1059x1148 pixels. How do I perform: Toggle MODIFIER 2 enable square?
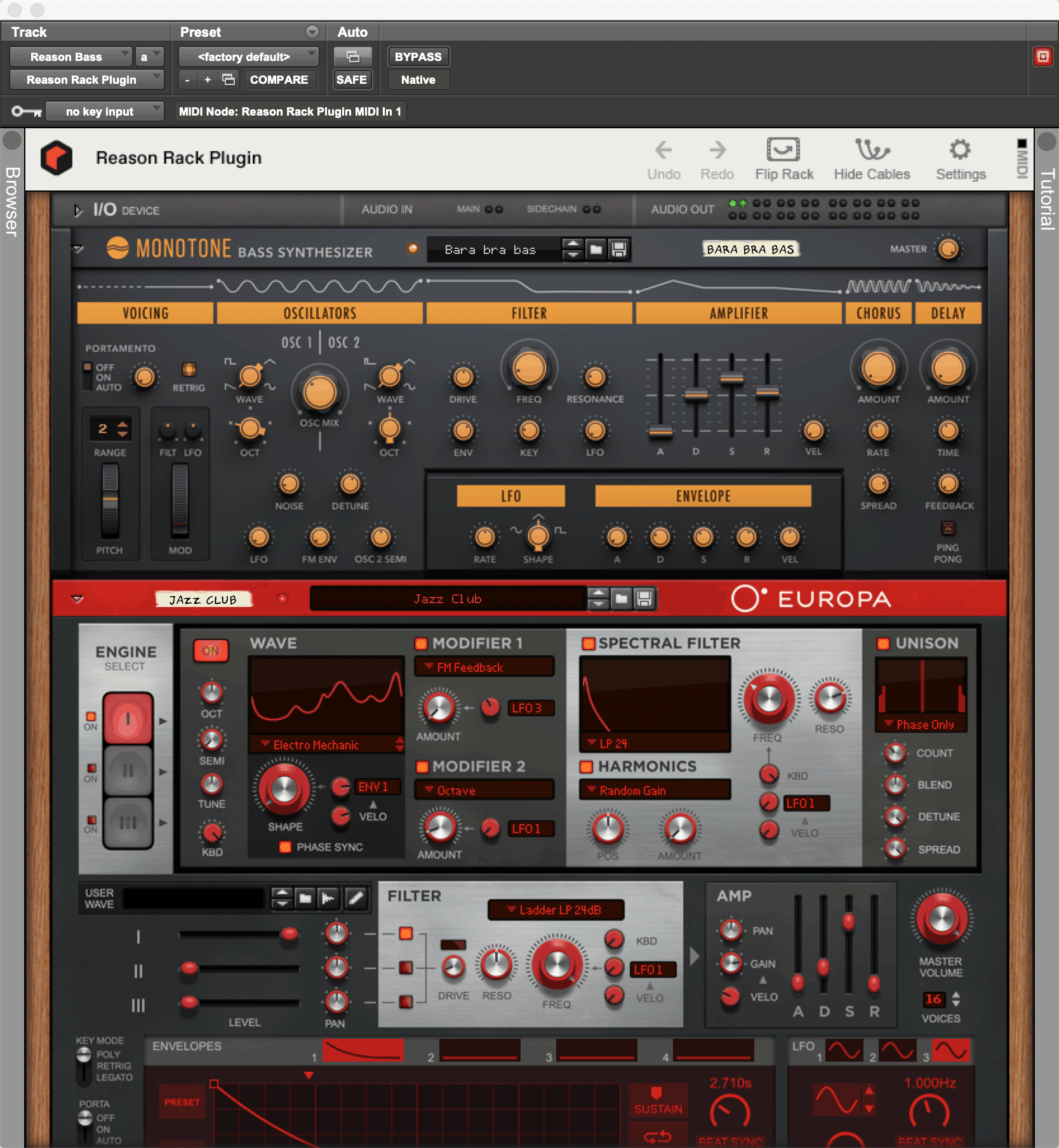[421, 767]
